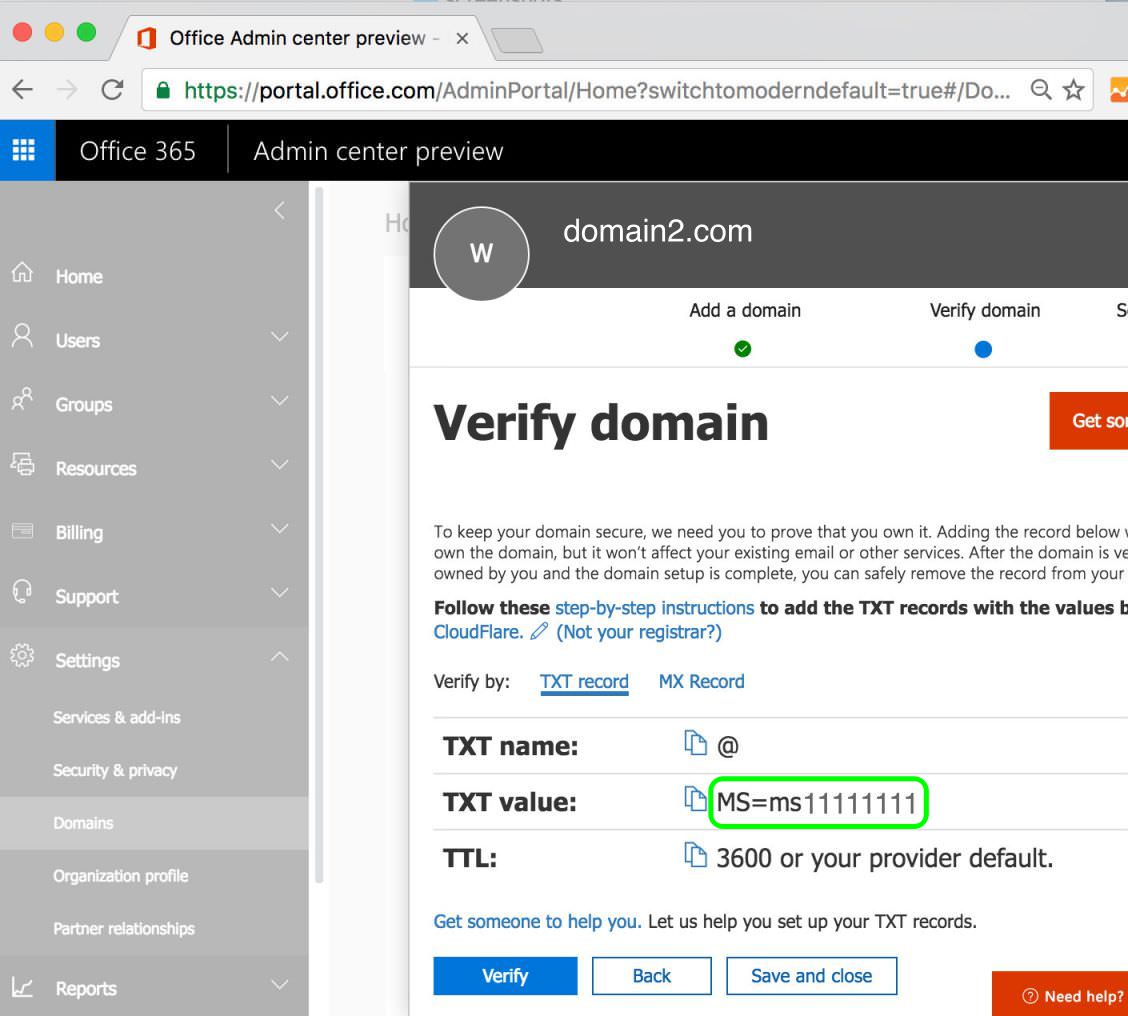Click the orange extension icon beside the address bar
1128x1016 pixels.
(x=1119, y=90)
